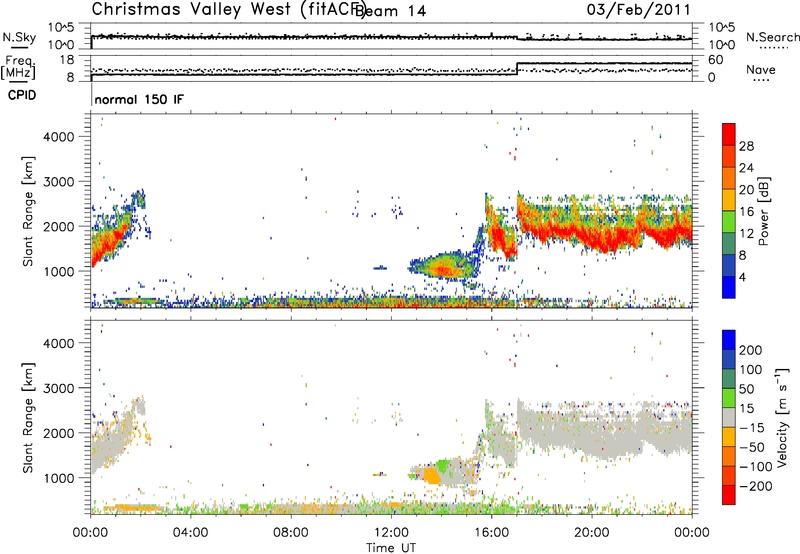Image resolution: width=800 pixels, height=554 pixels.
Task: Click the blue bottom segment of Power colorbar
Action: [x=729, y=287]
